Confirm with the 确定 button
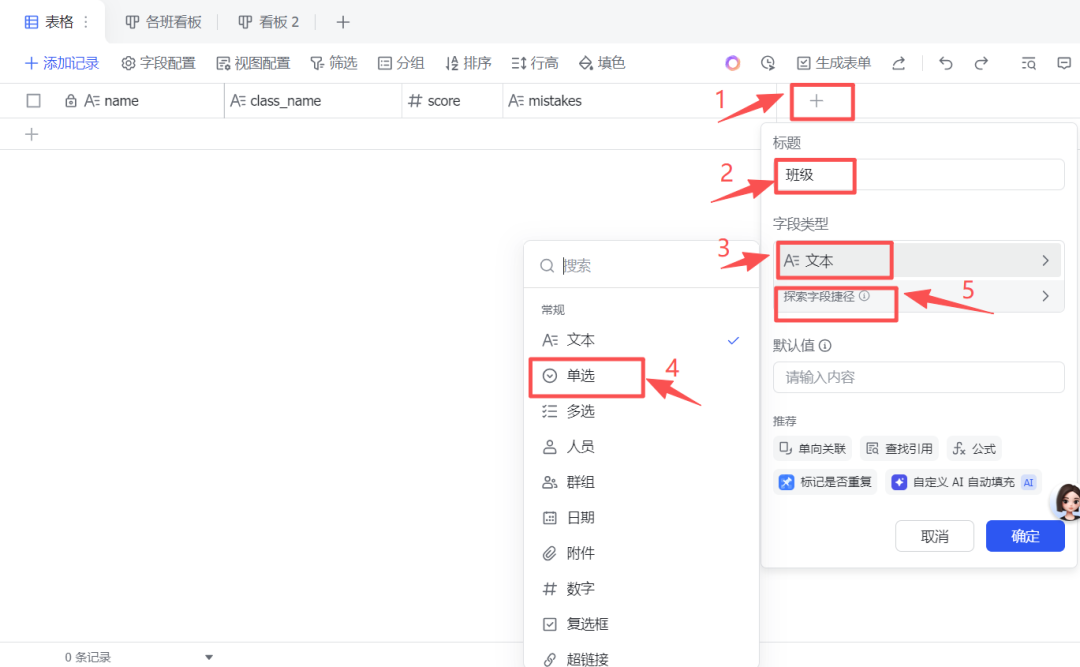 pyautogui.click(x=1024, y=535)
